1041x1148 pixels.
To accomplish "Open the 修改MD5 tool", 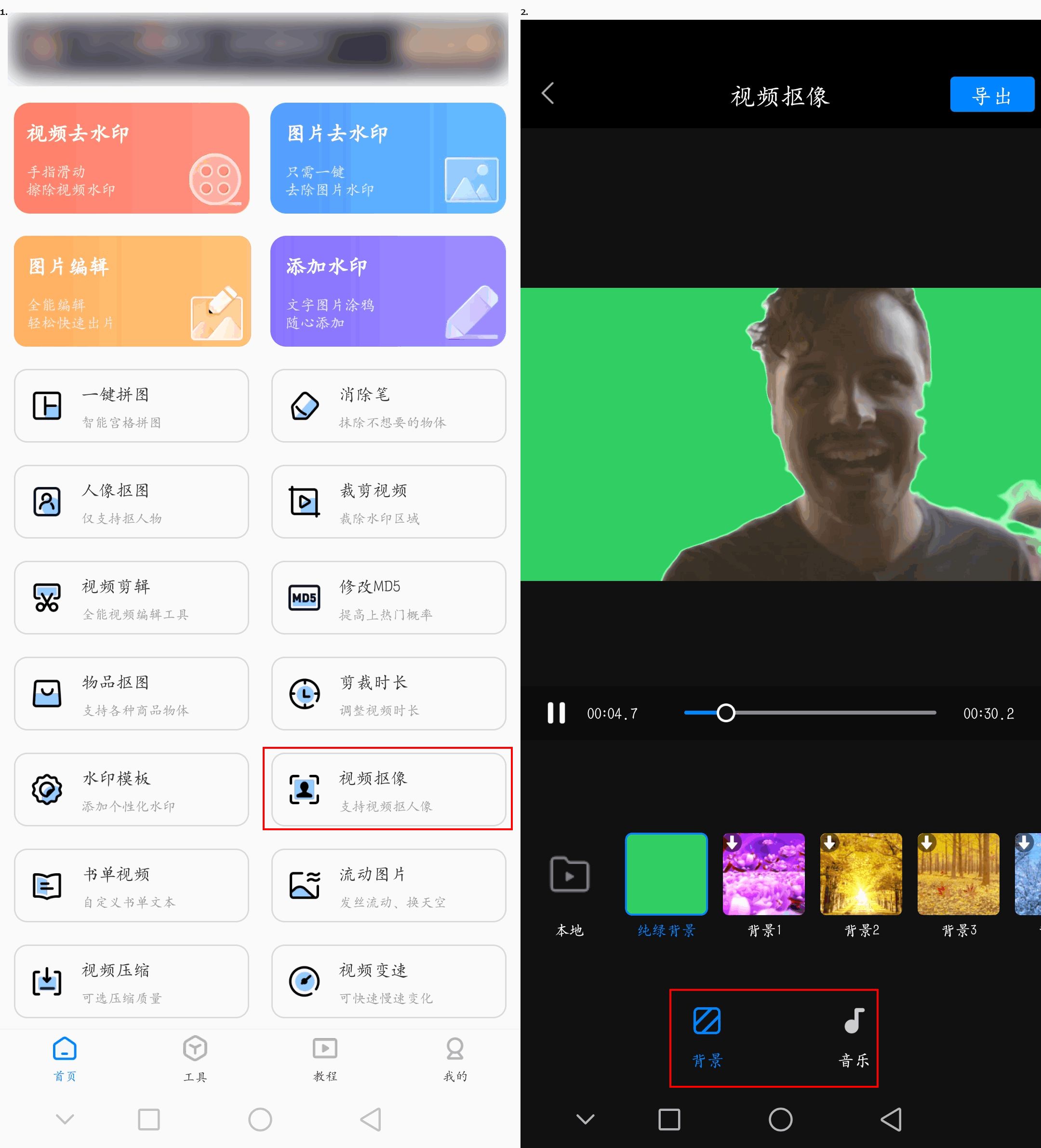I will [x=388, y=597].
